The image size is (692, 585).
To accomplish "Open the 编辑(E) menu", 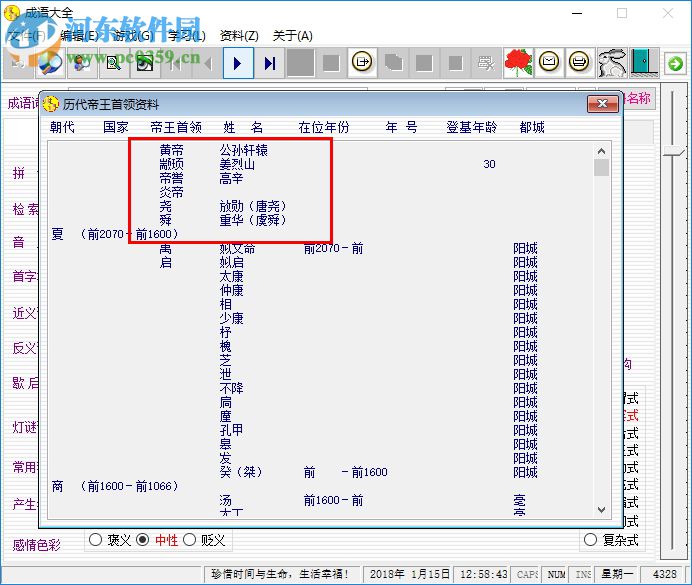I will pyautogui.click(x=79, y=36).
